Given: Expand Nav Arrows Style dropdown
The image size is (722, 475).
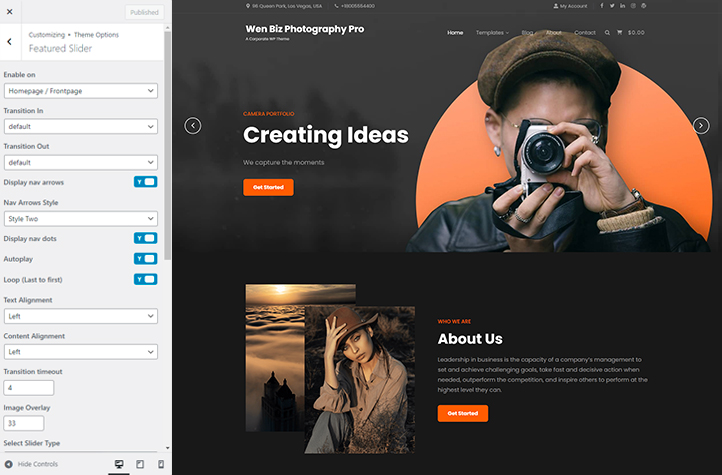Looking at the screenshot, I should pos(80,218).
